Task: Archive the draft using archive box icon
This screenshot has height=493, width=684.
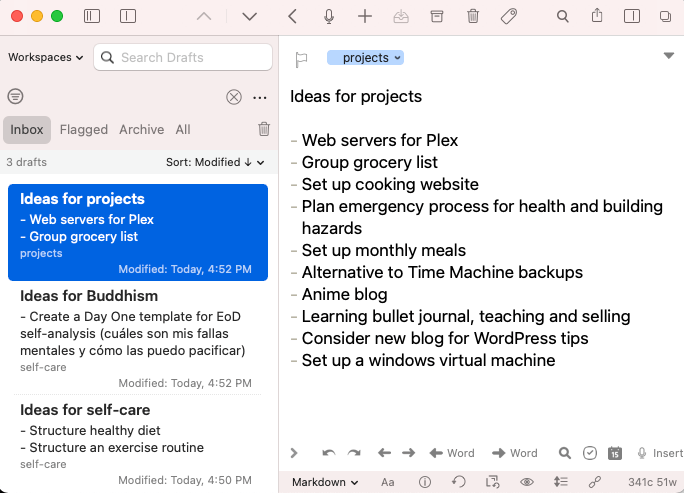Action: click(437, 17)
